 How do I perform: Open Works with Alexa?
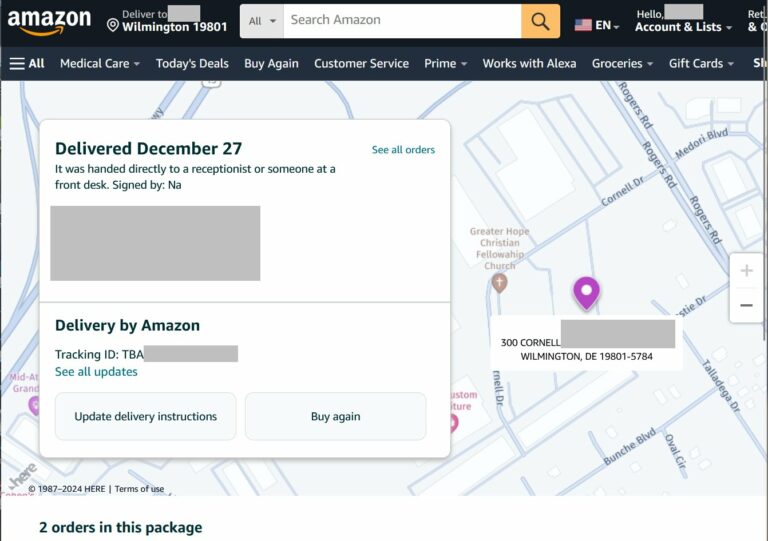529,64
